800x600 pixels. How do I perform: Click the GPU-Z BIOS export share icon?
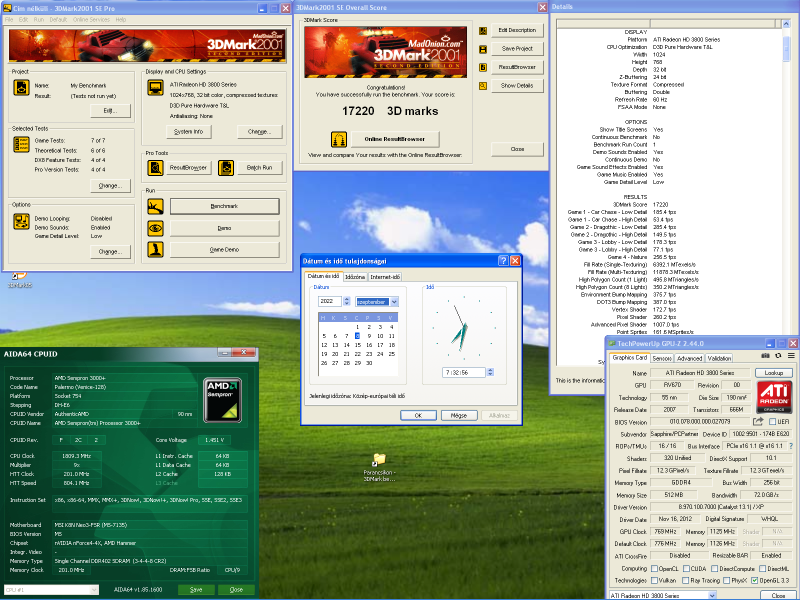point(758,421)
